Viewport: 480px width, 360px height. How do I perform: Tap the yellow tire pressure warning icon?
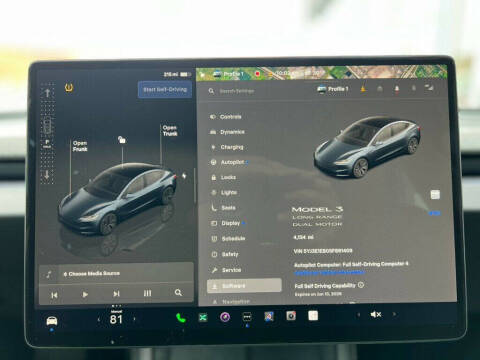(69, 88)
